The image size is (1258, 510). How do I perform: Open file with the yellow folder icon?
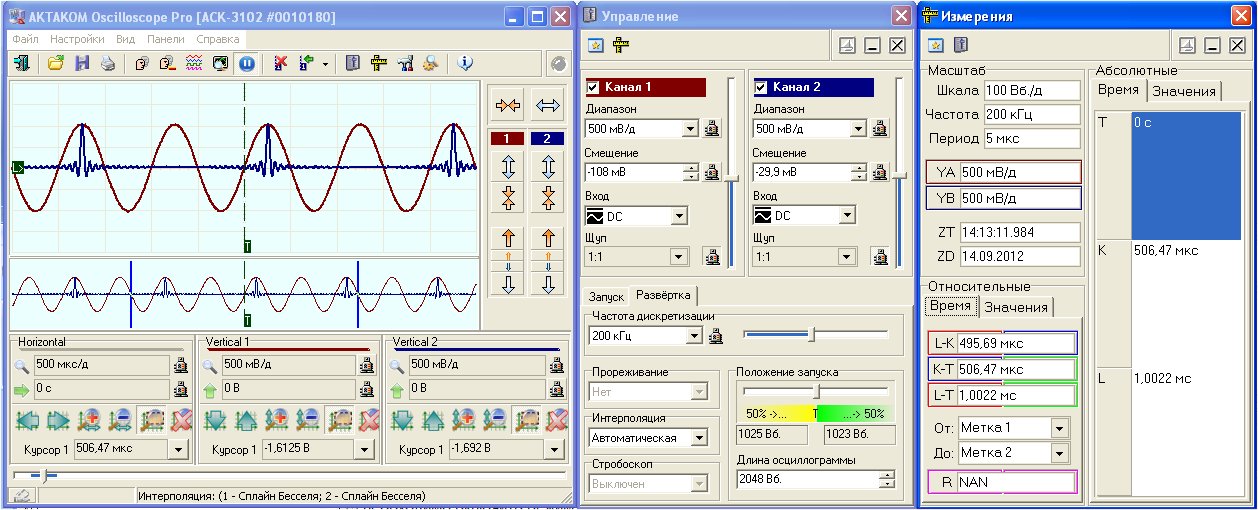click(x=56, y=63)
